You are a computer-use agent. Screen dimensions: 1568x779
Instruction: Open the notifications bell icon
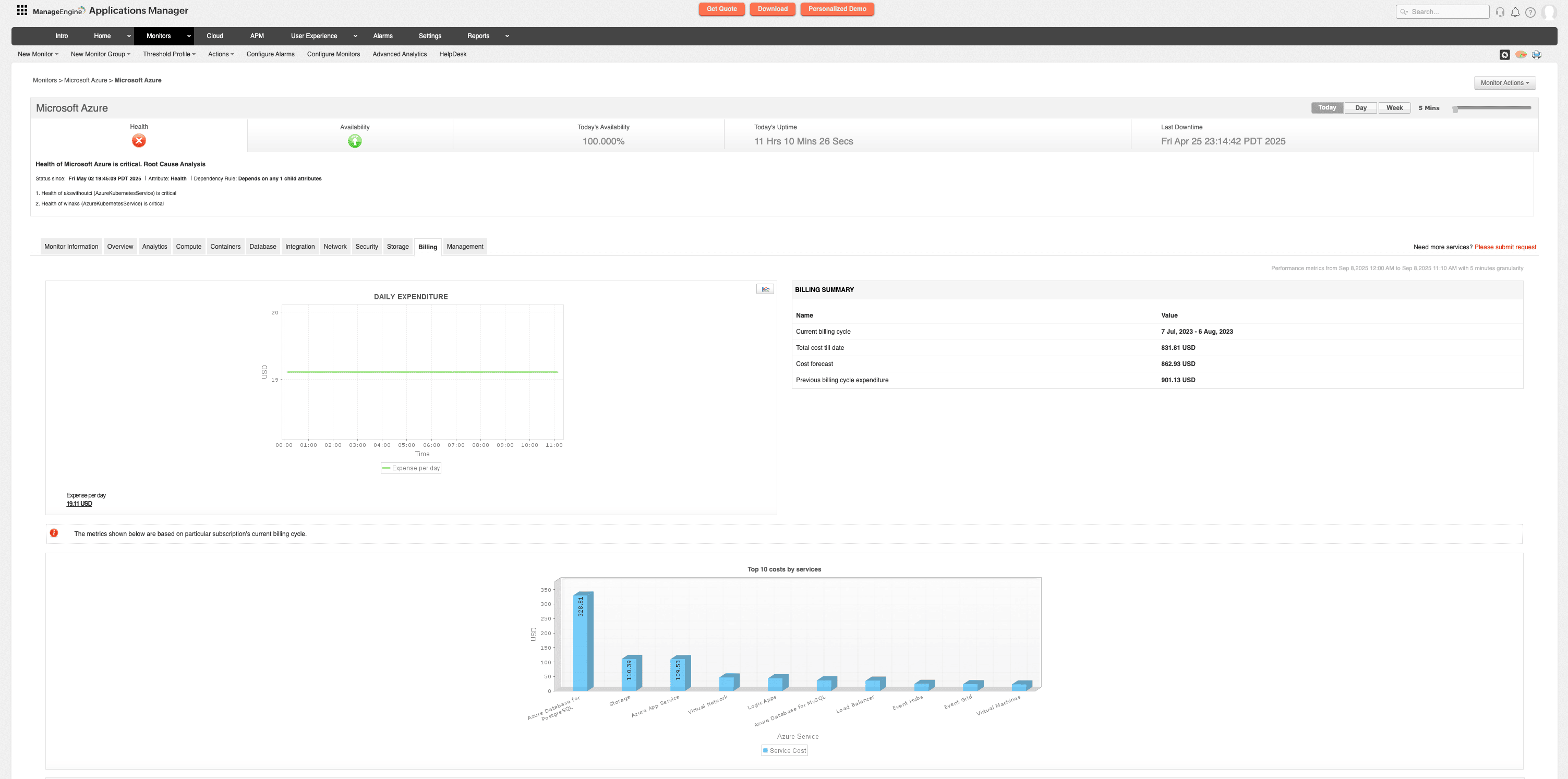point(1516,11)
